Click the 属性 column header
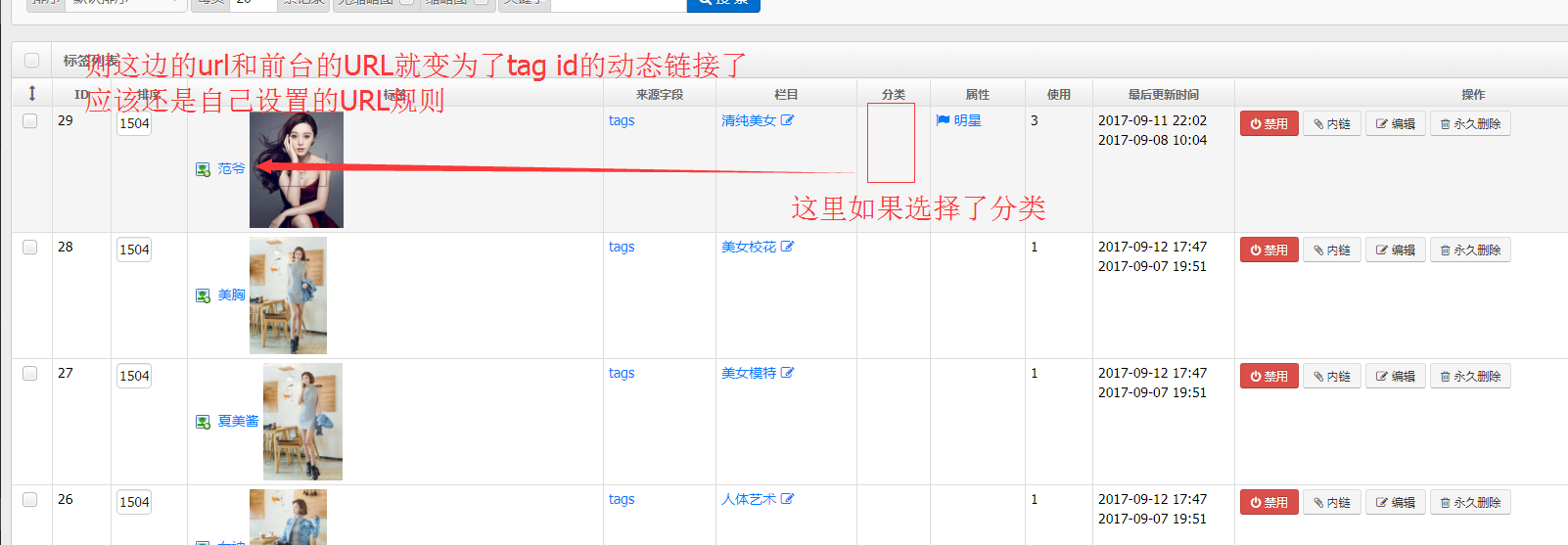Screen dimensions: 1568x545 tap(978, 95)
